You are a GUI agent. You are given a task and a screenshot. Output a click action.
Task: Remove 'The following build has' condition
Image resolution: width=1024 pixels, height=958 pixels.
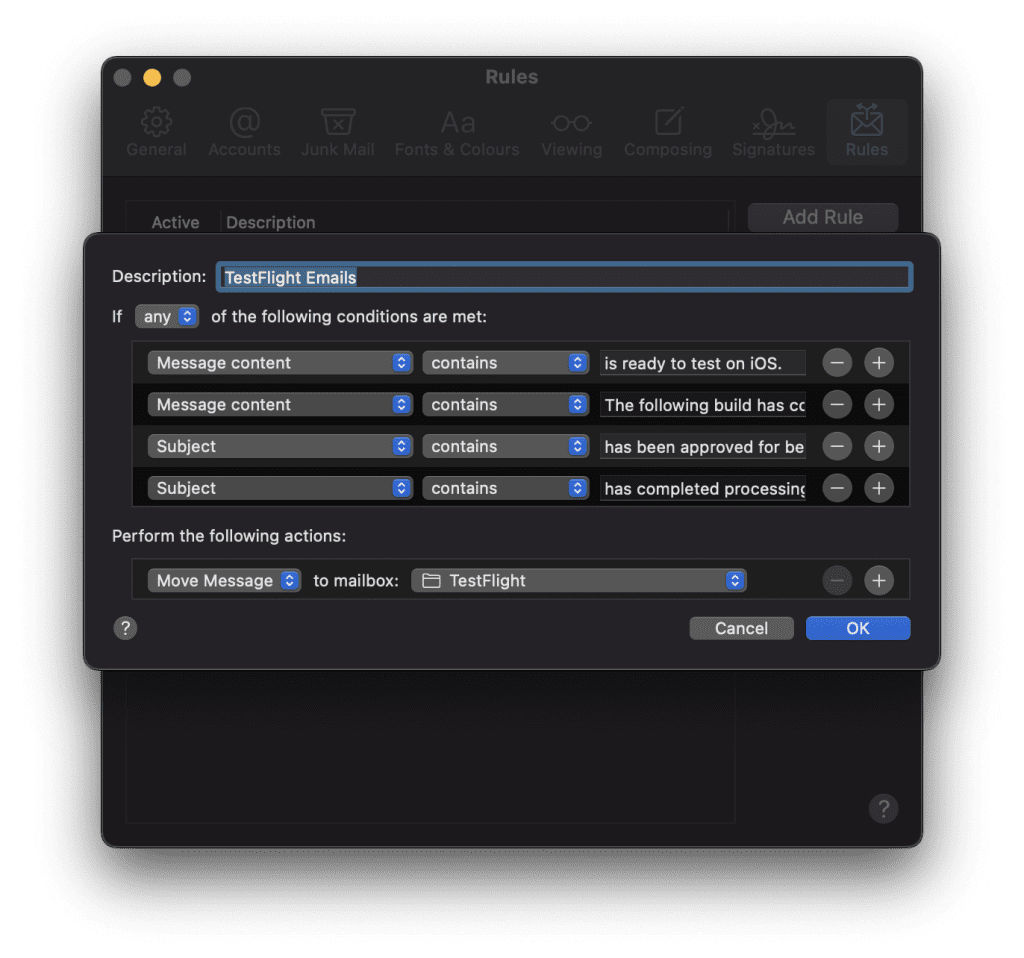(837, 405)
